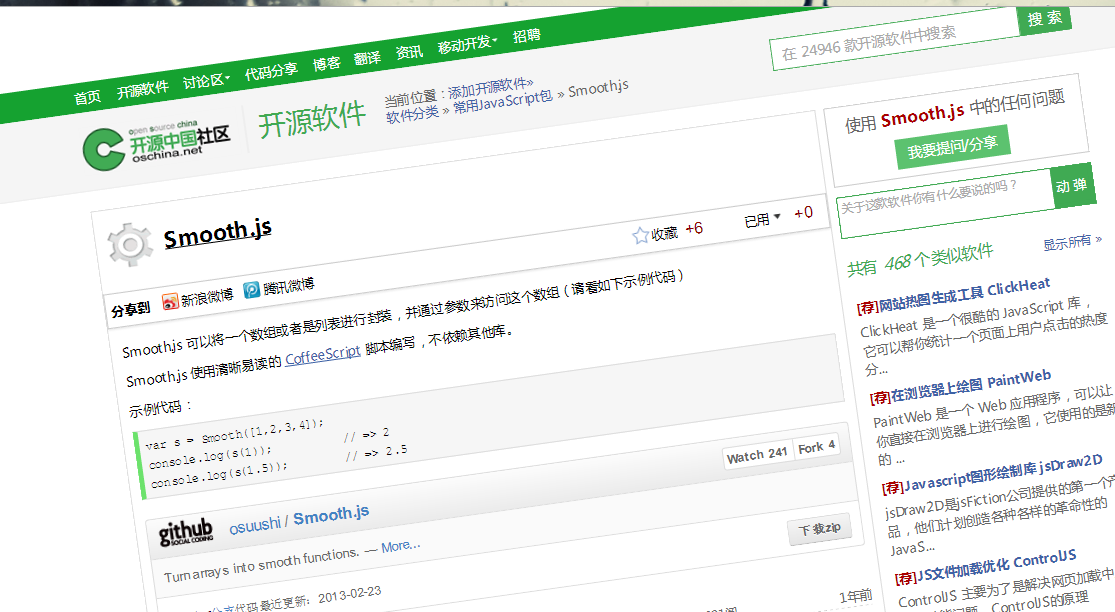Open the 博客 nav item
Viewport: 1115px width, 612px height.
[x=326, y=64]
